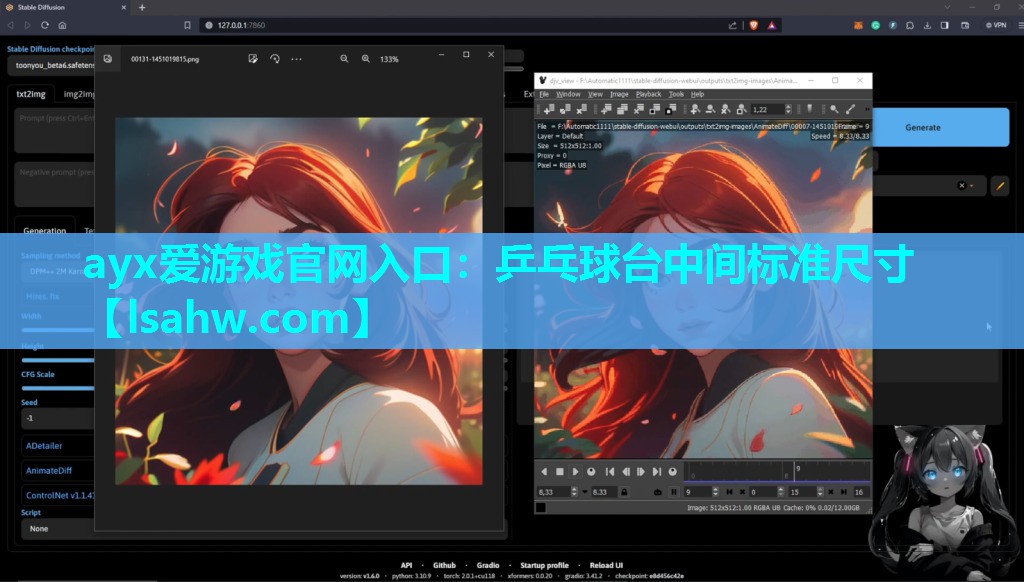1024x582 pixels.
Task: Switch to the txt2img tab
Action: (x=31, y=94)
